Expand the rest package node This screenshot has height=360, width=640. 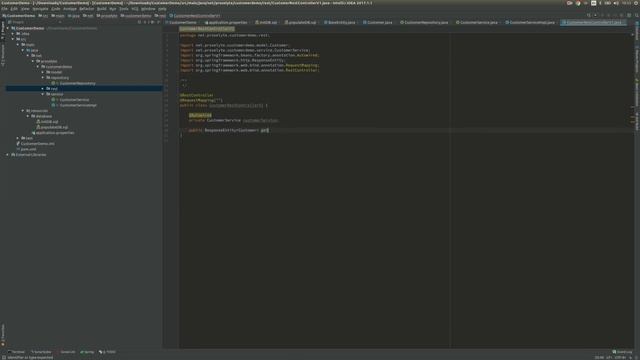click(x=43, y=89)
